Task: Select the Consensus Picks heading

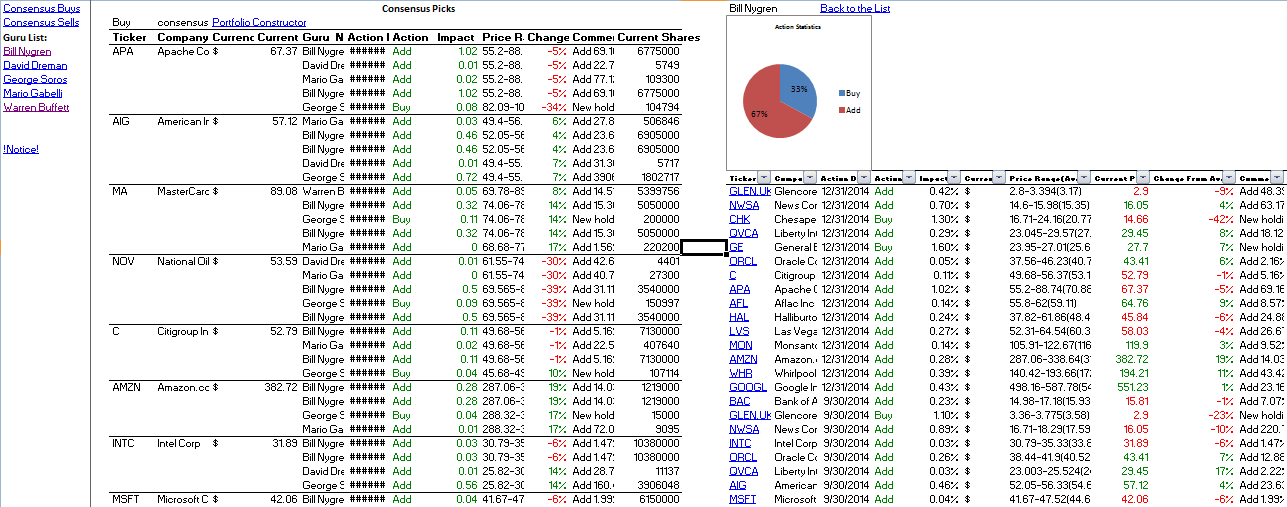Action: (x=418, y=8)
